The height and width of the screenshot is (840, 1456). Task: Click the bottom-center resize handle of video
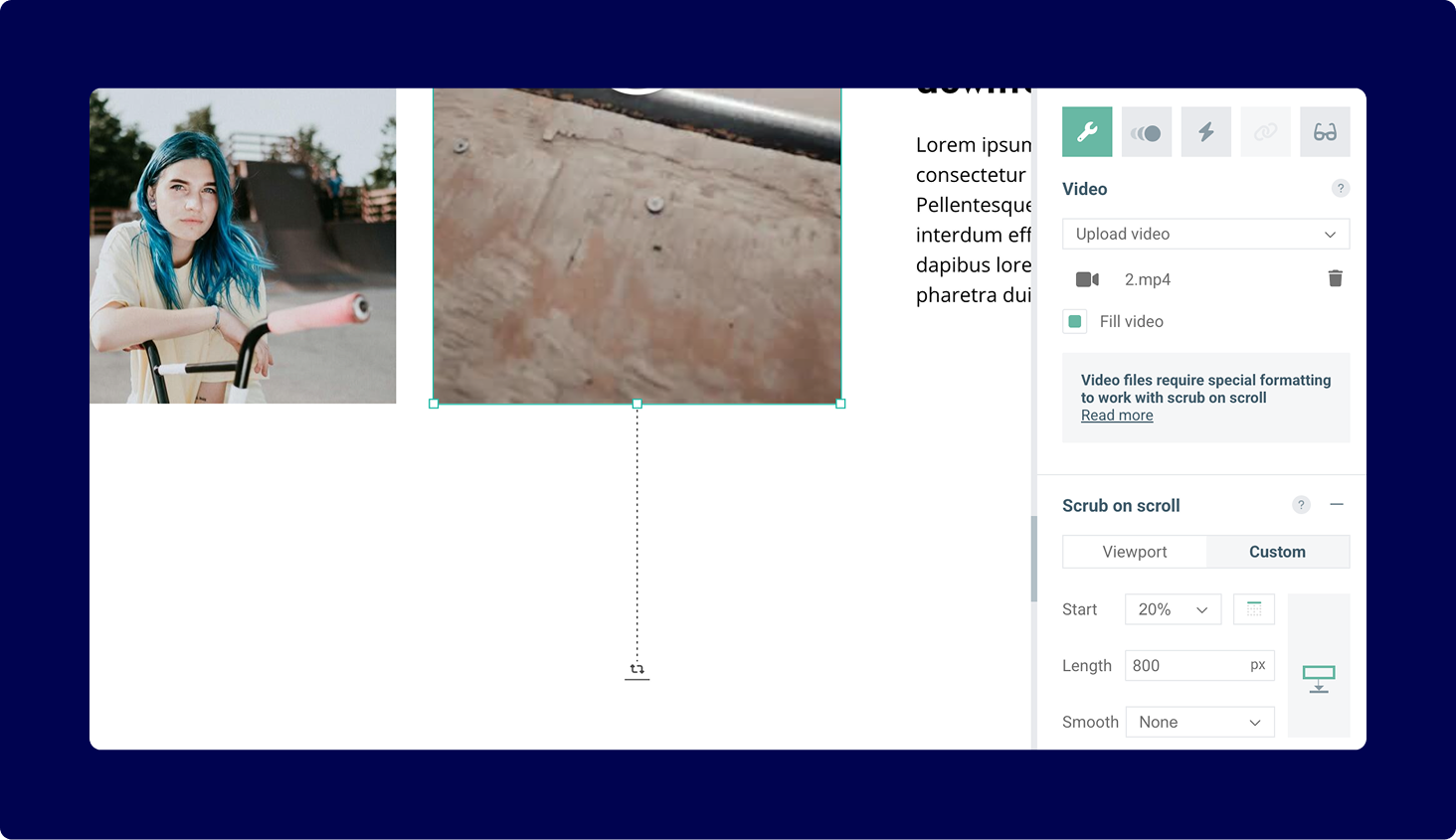tap(637, 405)
